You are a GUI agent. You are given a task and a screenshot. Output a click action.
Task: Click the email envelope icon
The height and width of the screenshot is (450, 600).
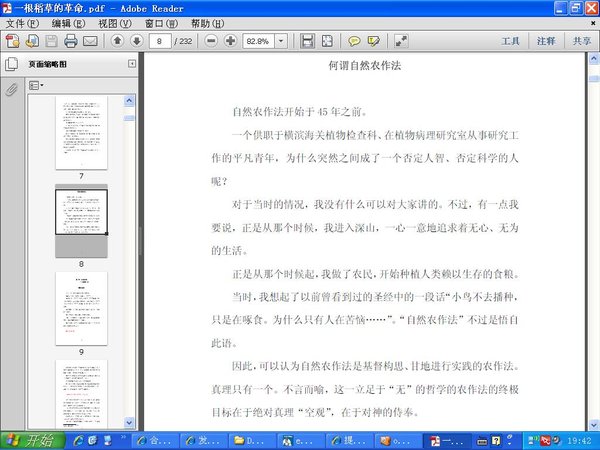pyautogui.click(x=90, y=41)
